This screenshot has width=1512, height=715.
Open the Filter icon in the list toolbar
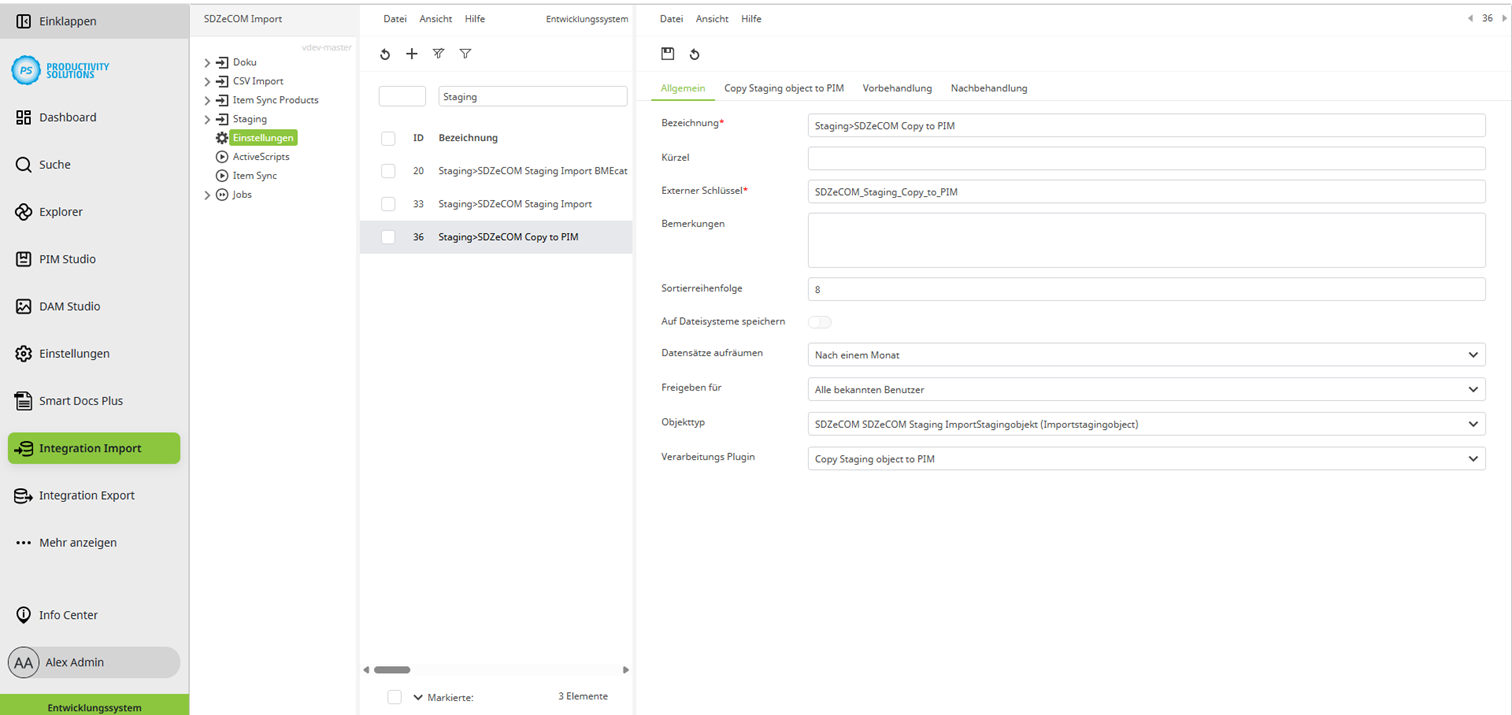coord(465,54)
